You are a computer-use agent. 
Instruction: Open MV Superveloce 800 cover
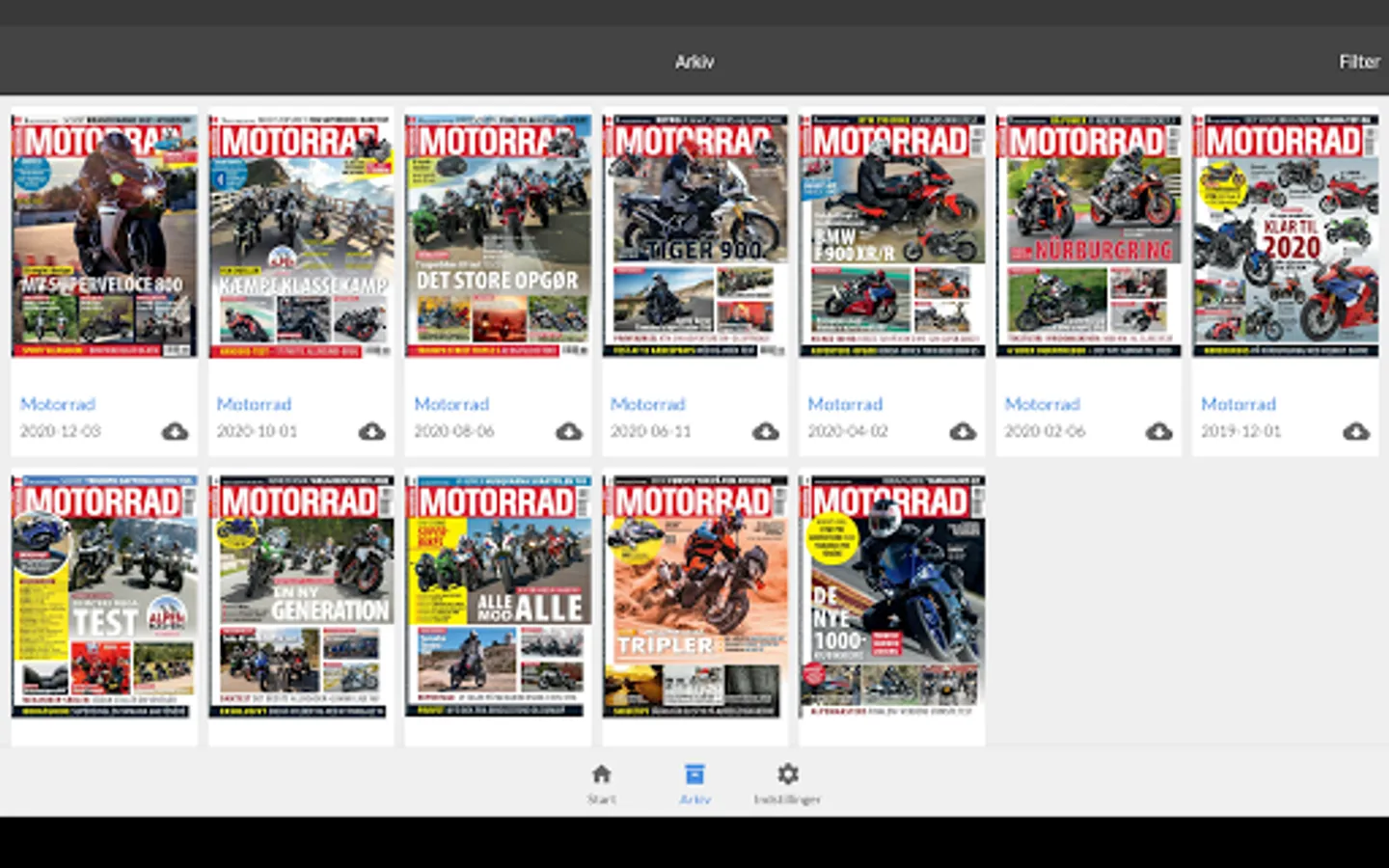tap(104, 236)
